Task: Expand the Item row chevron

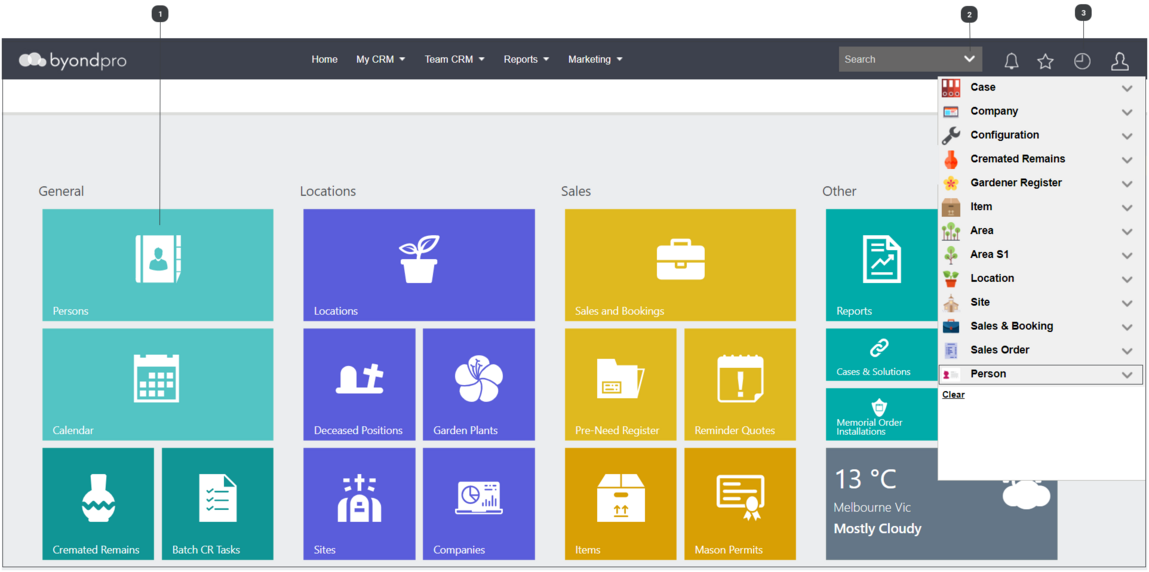Action: tap(1127, 208)
